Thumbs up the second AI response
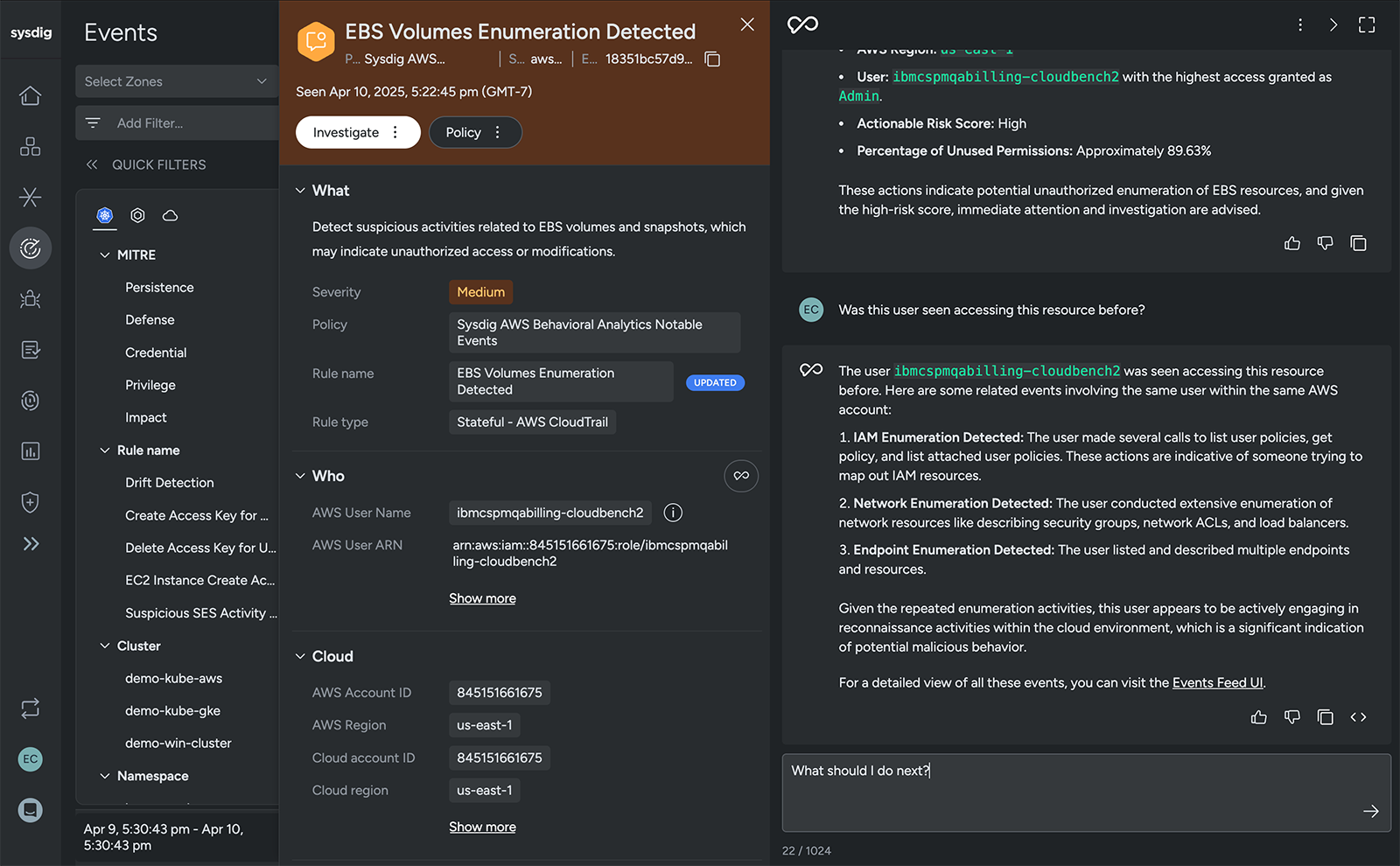This screenshot has width=1400, height=866. click(1259, 717)
